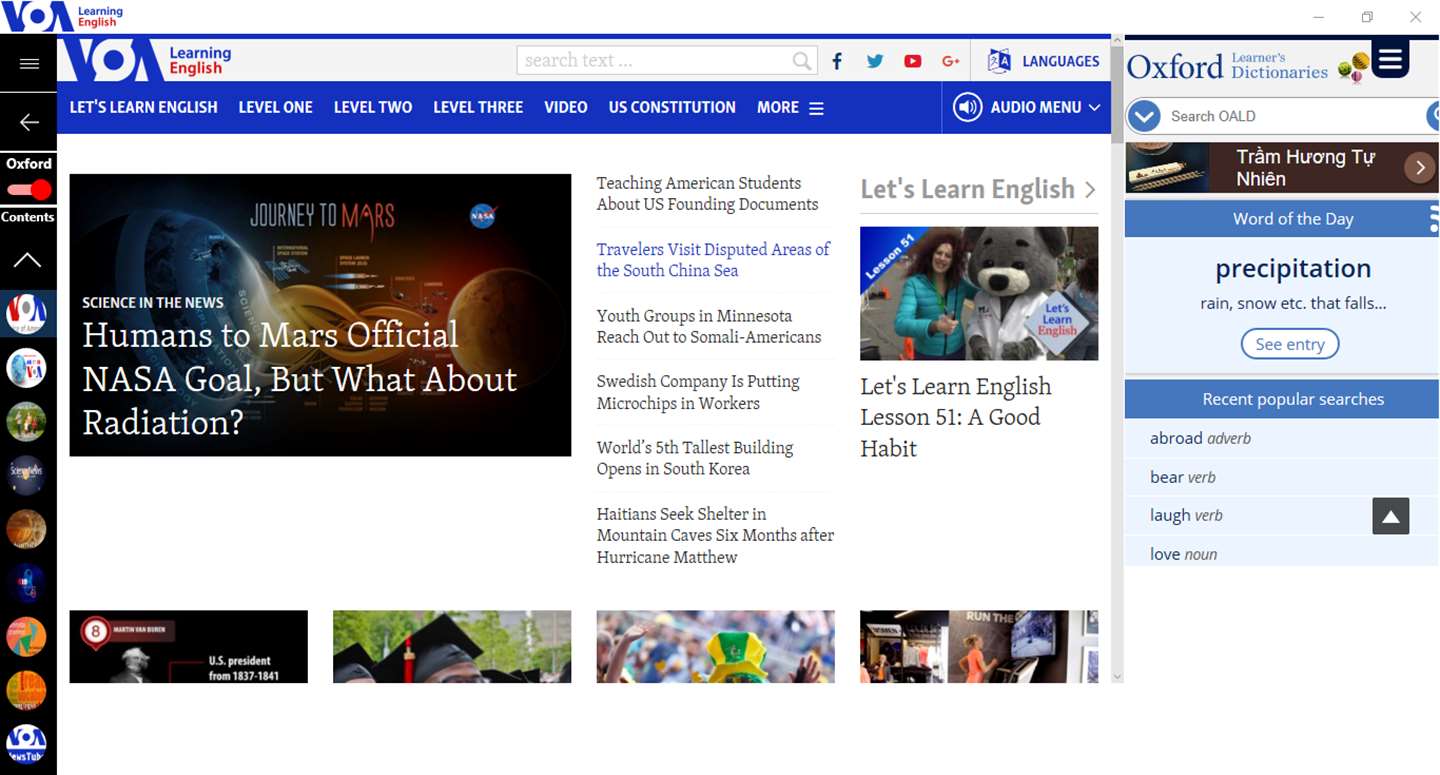The width and height of the screenshot is (1440, 775).
Task: Open US CONSTITUTION menu item
Action: [x=672, y=107]
